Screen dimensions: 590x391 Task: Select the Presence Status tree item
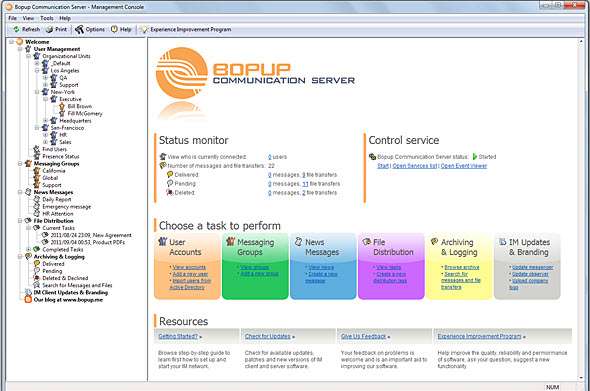point(61,157)
